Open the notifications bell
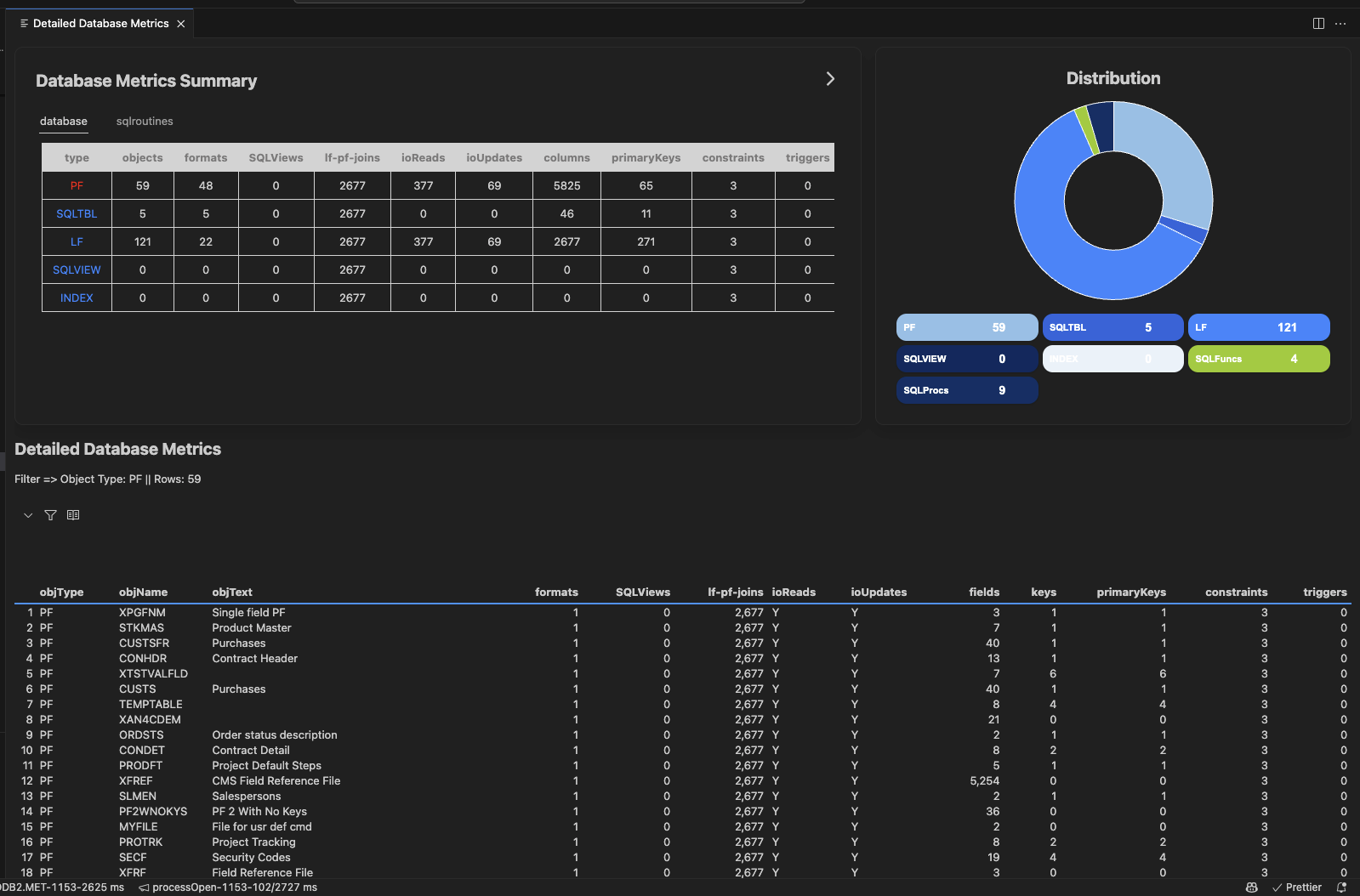 (x=1341, y=887)
